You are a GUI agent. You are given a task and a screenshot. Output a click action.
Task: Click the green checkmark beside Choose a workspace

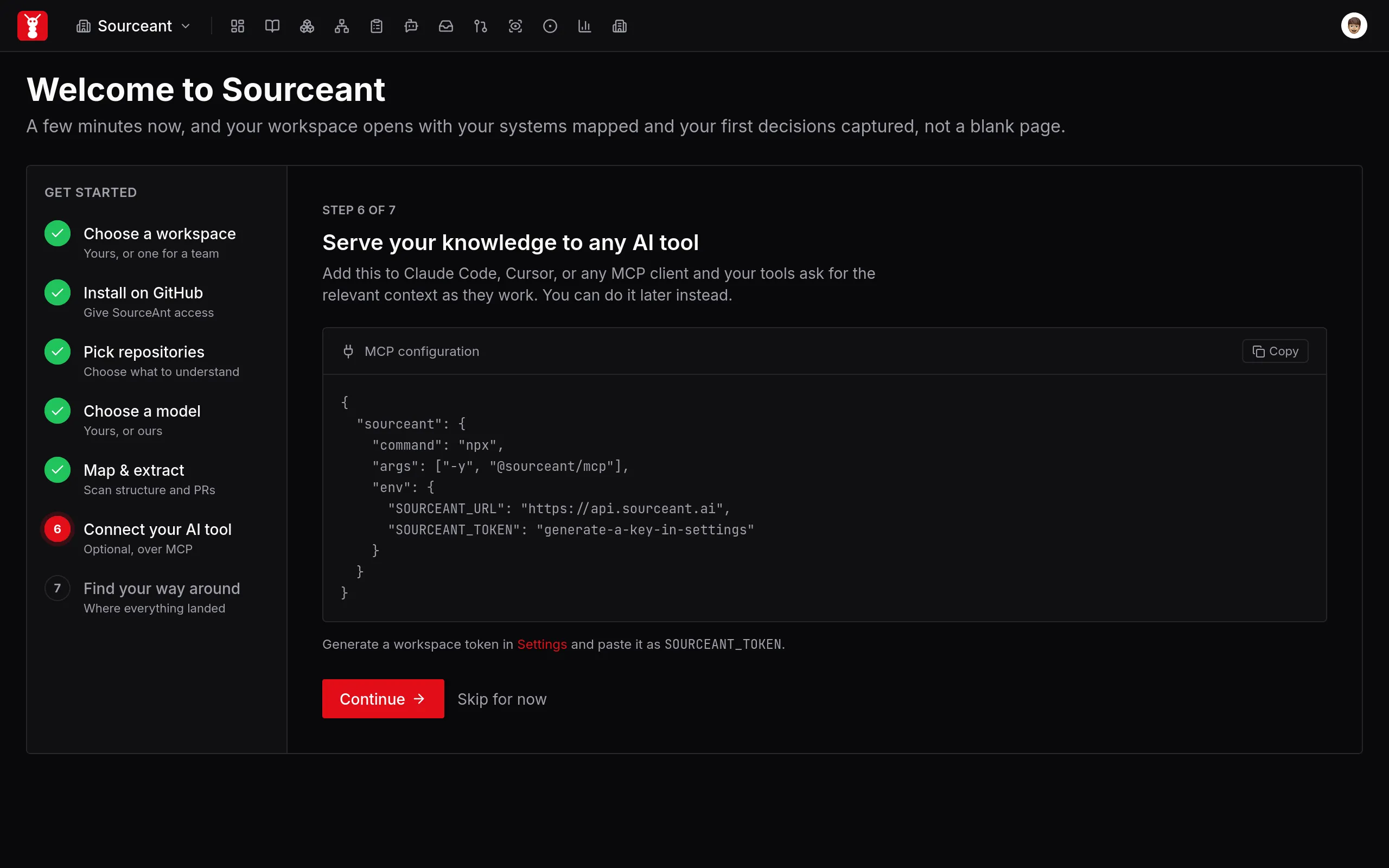pyautogui.click(x=58, y=234)
